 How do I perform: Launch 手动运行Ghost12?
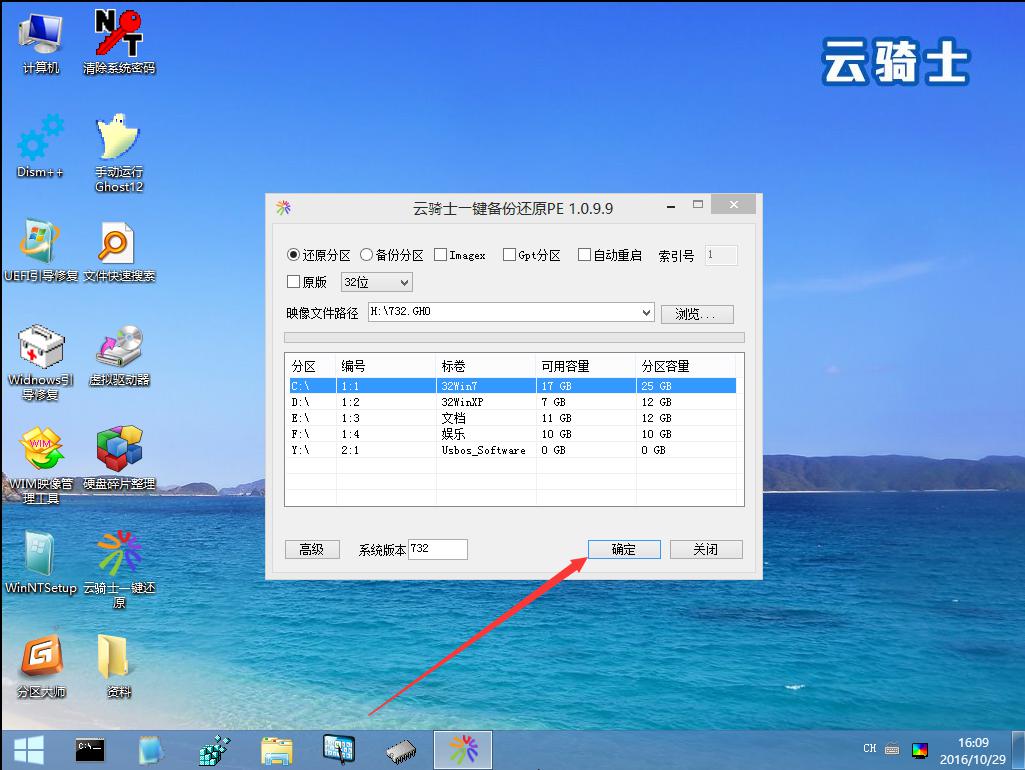pos(118,140)
